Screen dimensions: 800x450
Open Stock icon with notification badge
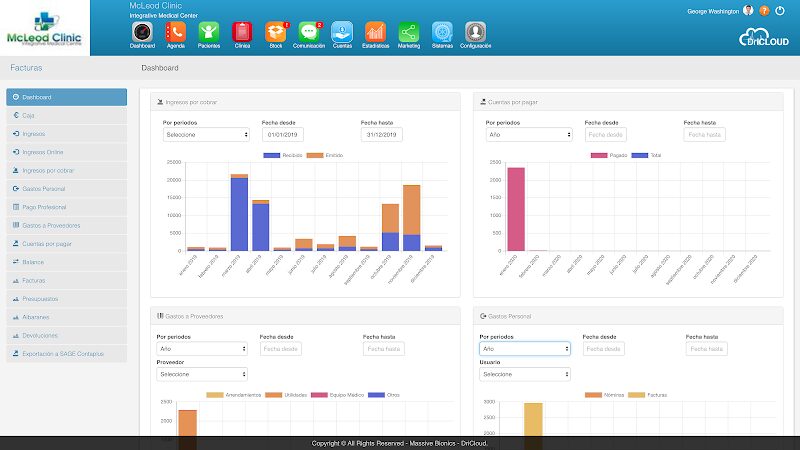click(275, 32)
